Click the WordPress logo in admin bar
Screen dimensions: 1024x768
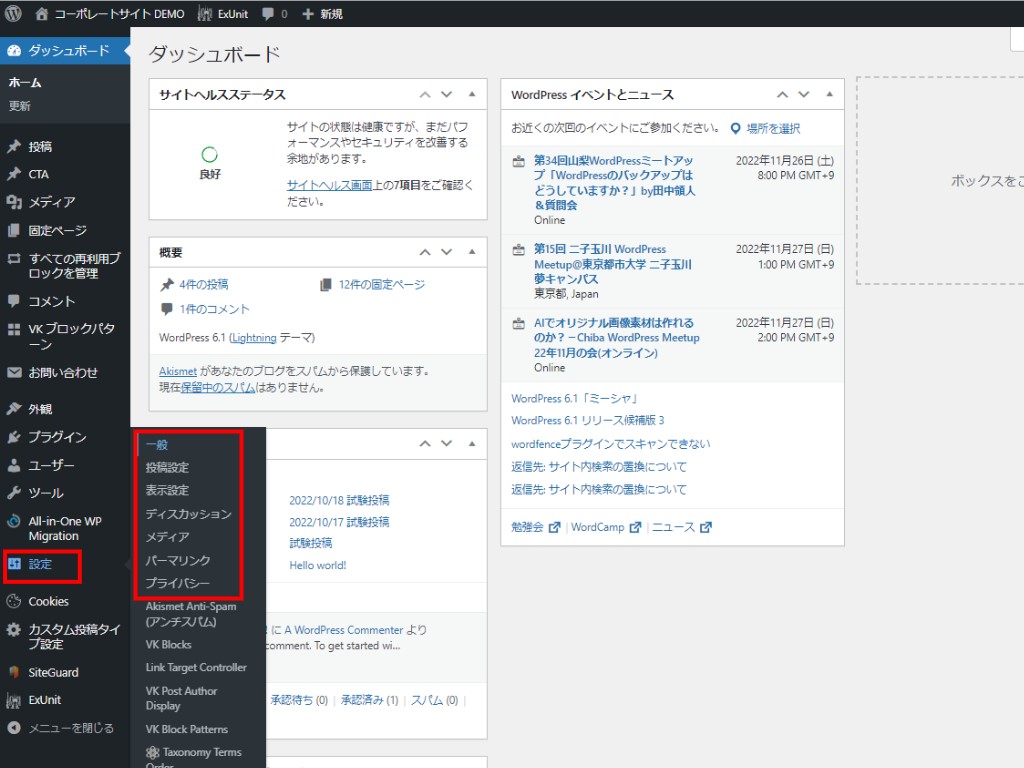click(13, 14)
